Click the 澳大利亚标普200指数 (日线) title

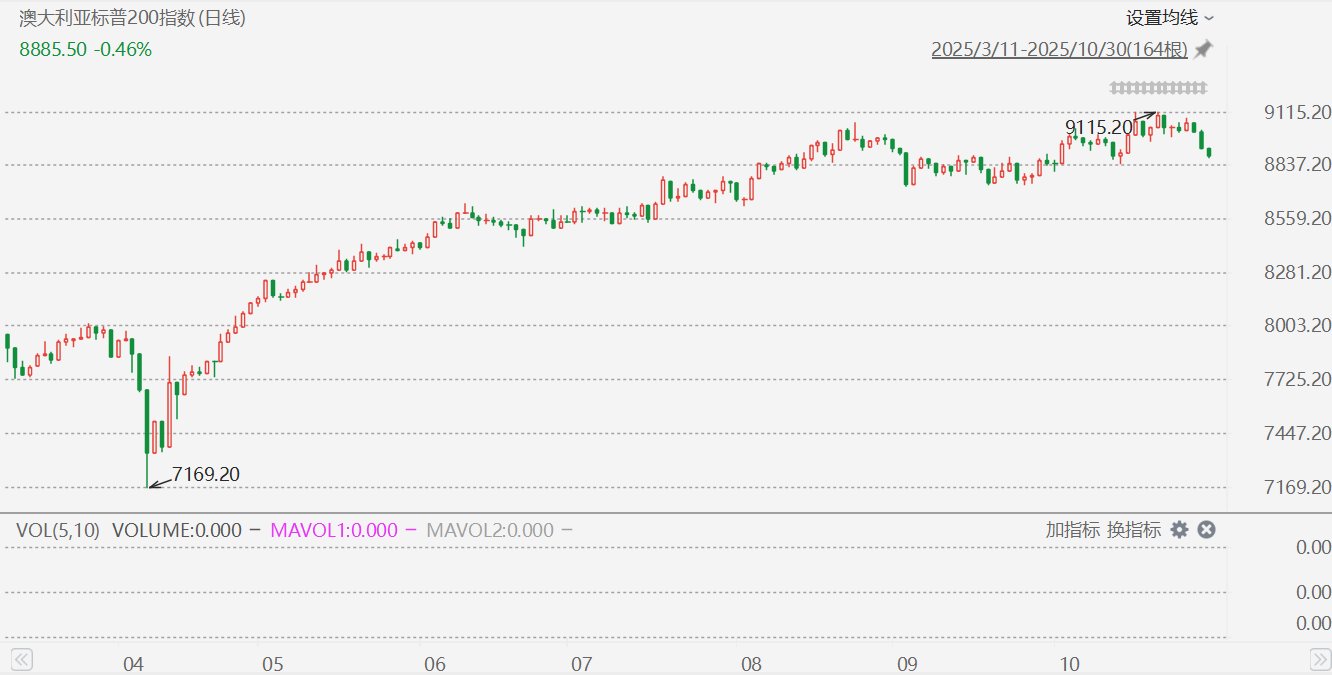coord(132,18)
